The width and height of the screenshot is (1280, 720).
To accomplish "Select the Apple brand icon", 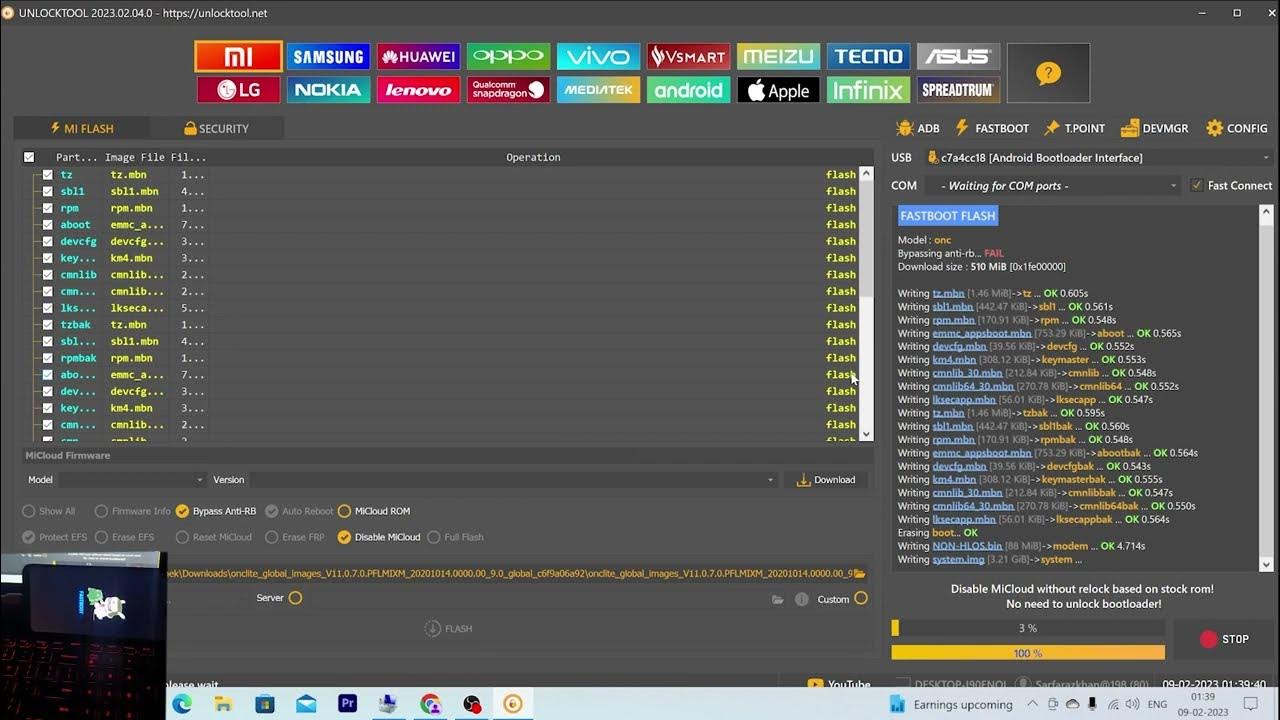I will 778,90.
